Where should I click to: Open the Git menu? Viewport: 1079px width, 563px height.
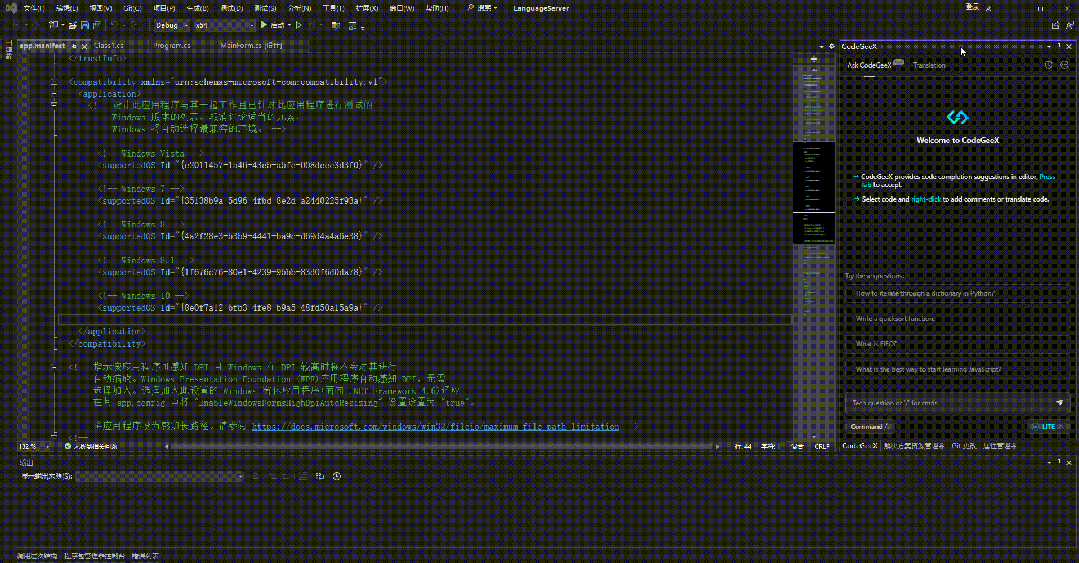point(132,8)
